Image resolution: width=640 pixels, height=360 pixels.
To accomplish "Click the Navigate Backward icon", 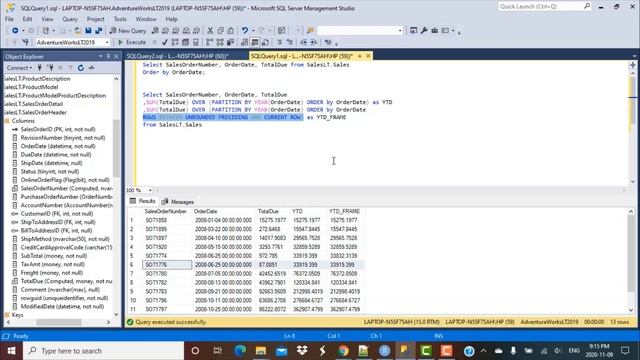I will [15, 31].
